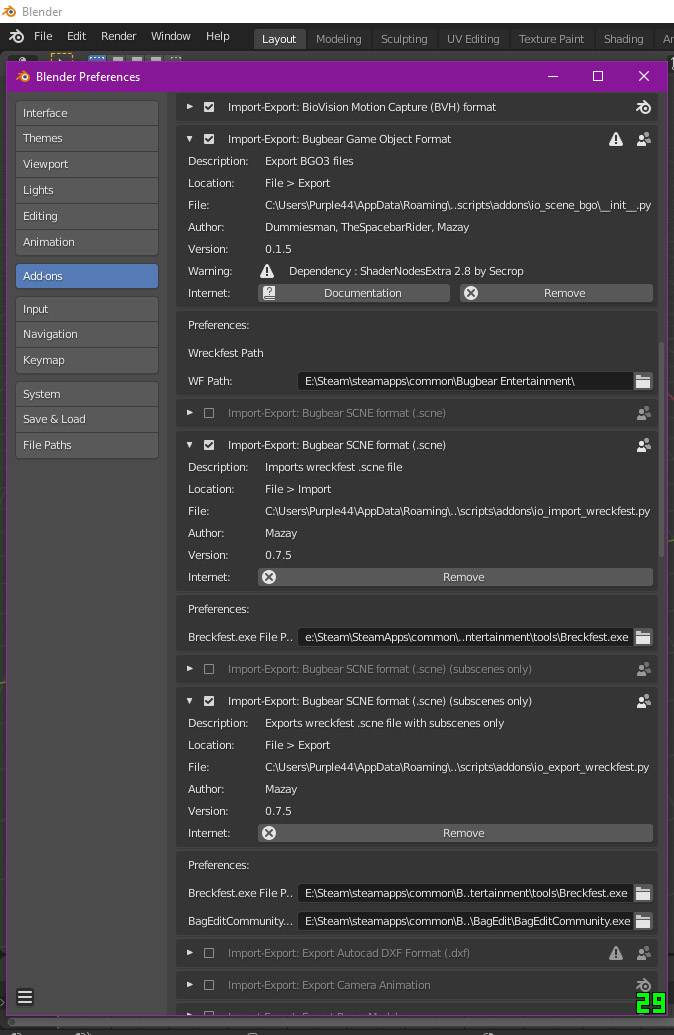Click warning triangle on Bugbear Game Object row
Image resolution: width=674 pixels, height=1035 pixels.
pos(615,139)
